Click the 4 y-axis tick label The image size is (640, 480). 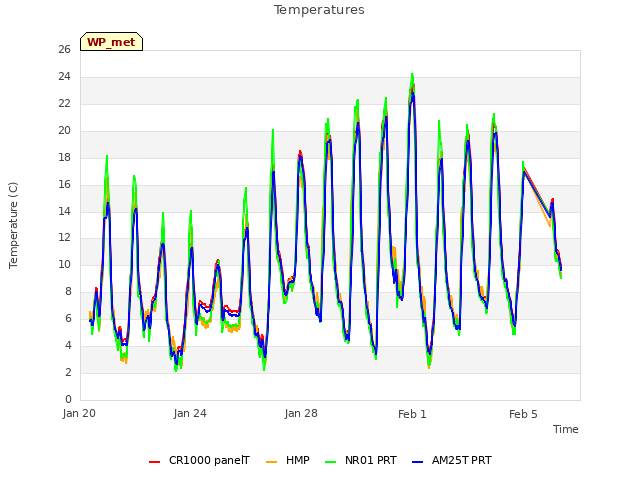[68, 345]
